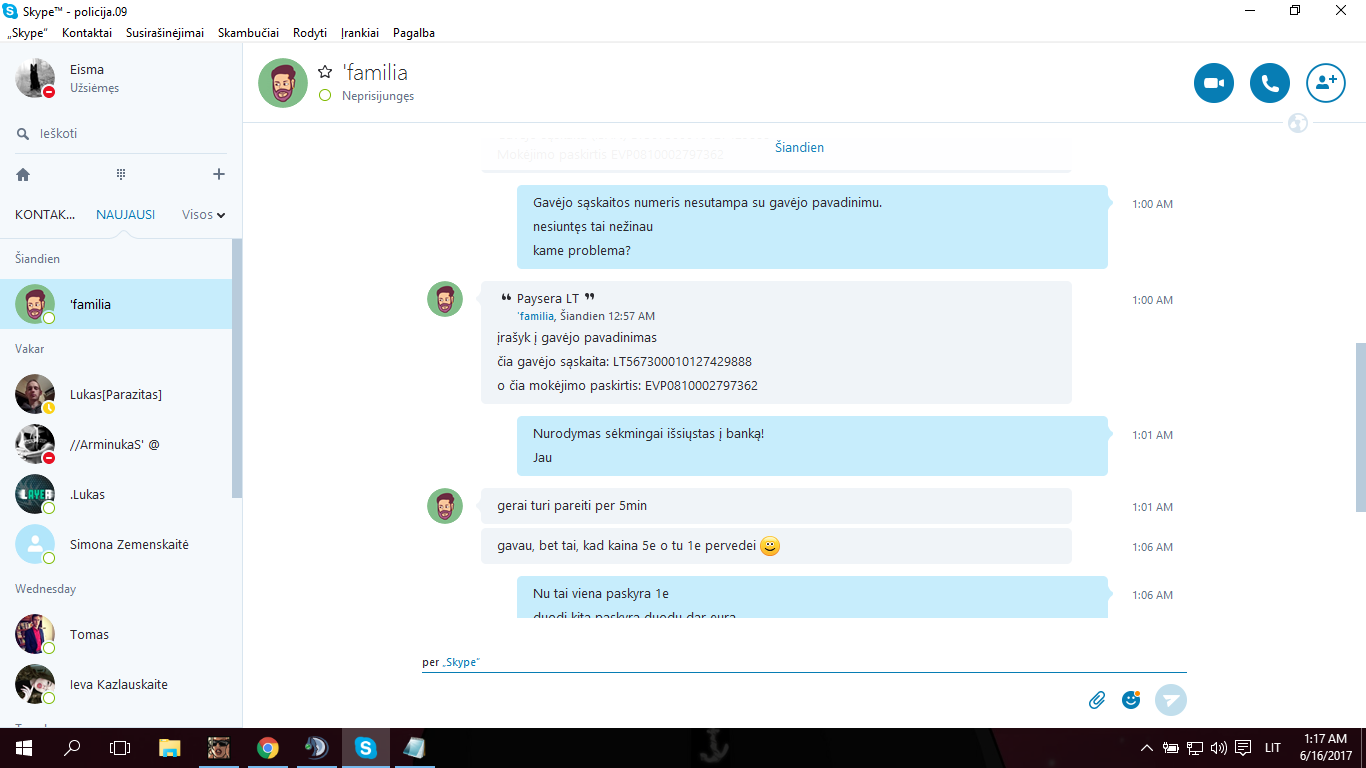Start a voice call with 'familia
The width and height of the screenshot is (1366, 768).
click(x=1270, y=83)
